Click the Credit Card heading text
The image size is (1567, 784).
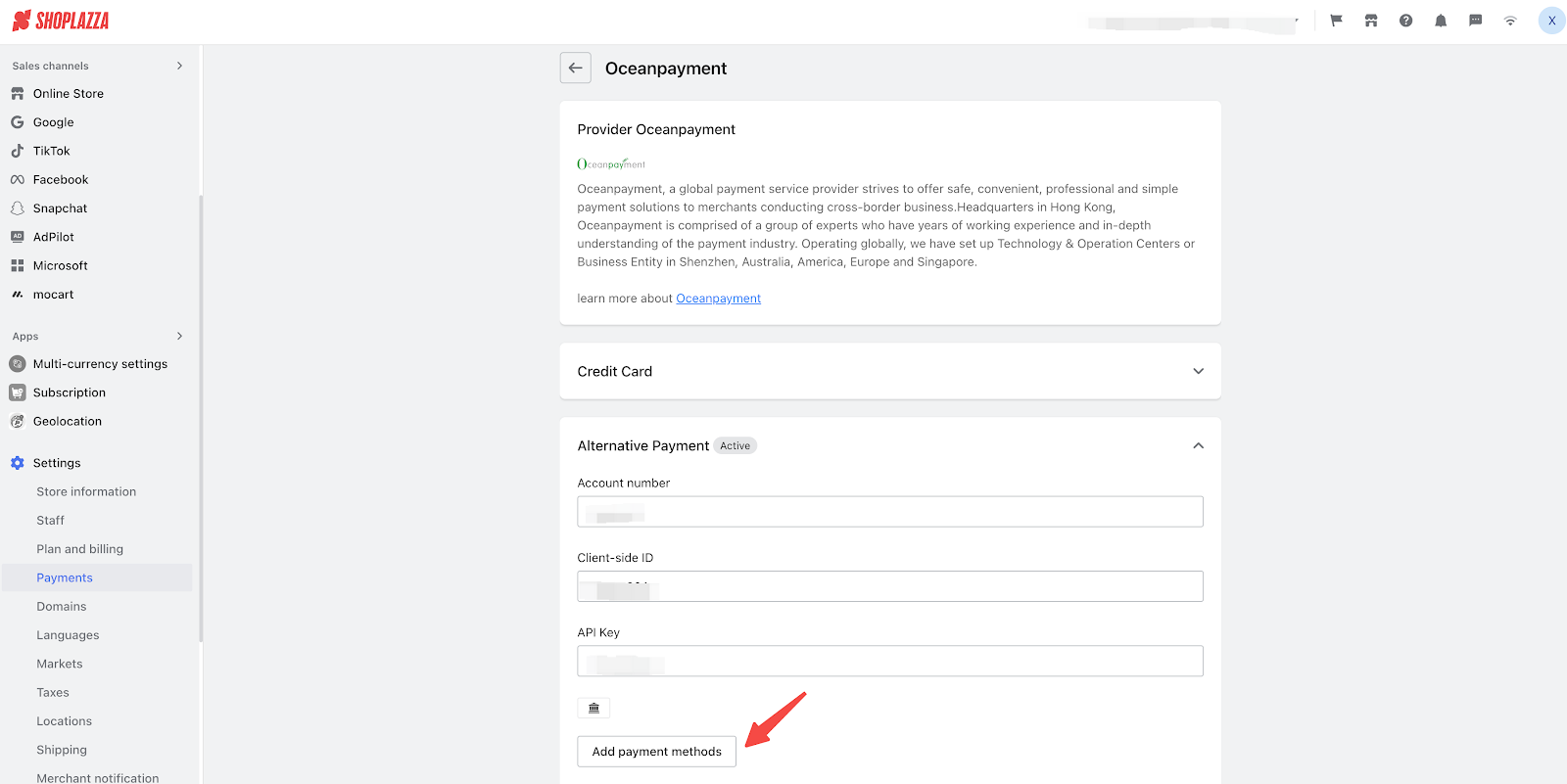[615, 371]
